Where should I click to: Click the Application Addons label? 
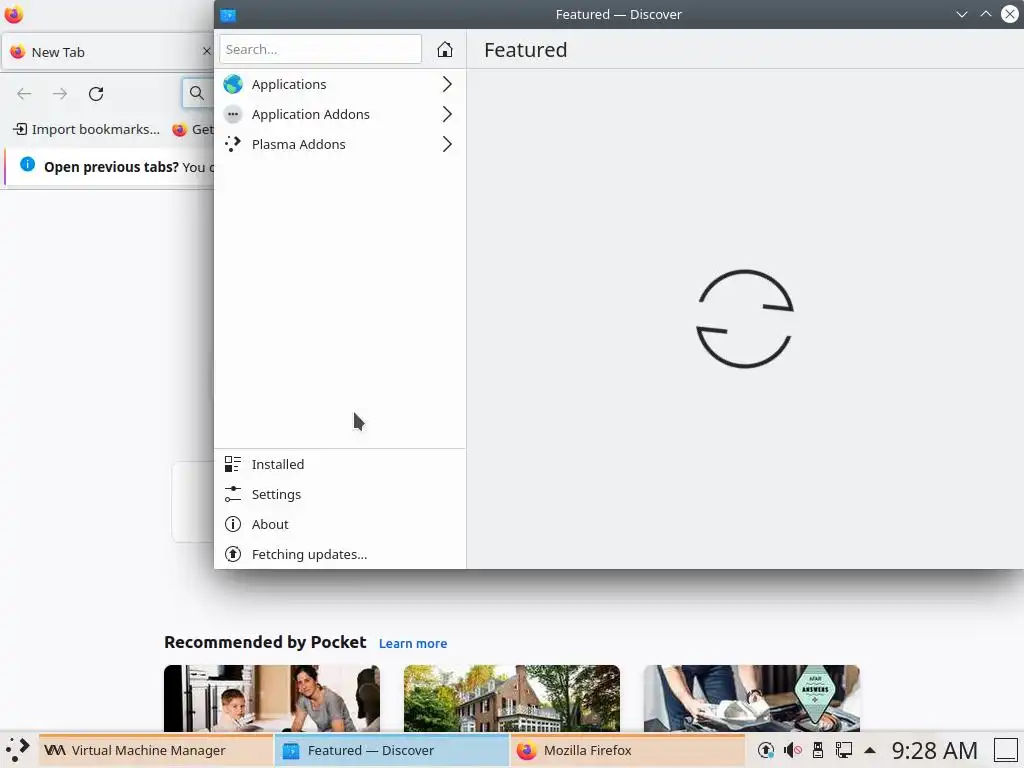tap(311, 114)
